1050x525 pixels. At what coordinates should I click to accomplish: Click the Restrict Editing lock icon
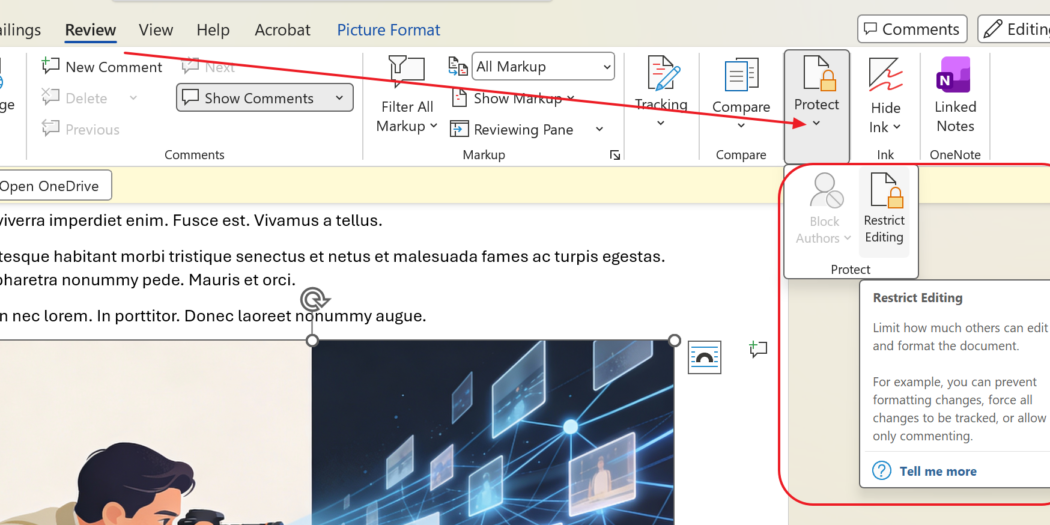click(x=884, y=192)
